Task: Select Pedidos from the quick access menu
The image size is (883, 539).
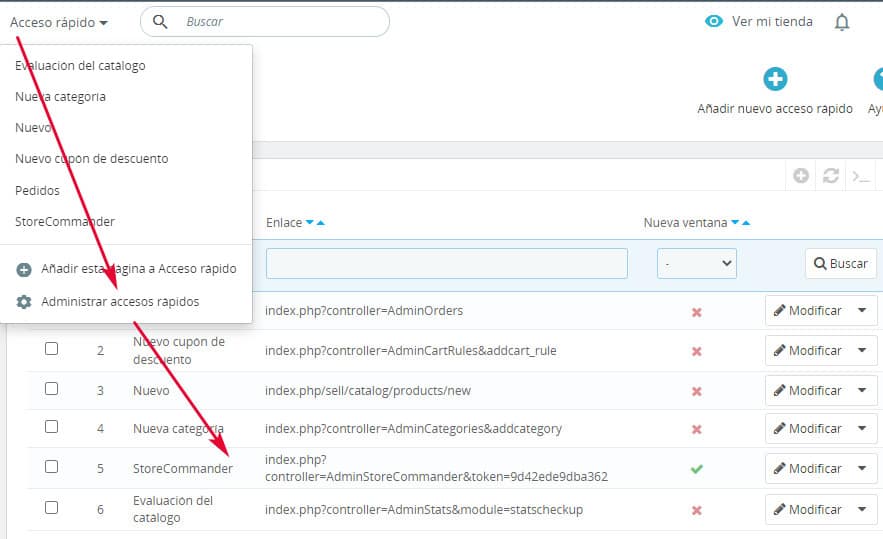Action: [38, 190]
